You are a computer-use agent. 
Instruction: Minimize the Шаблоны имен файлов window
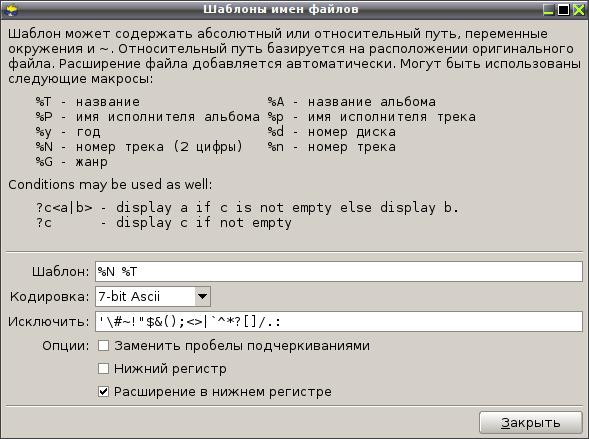click(x=548, y=10)
